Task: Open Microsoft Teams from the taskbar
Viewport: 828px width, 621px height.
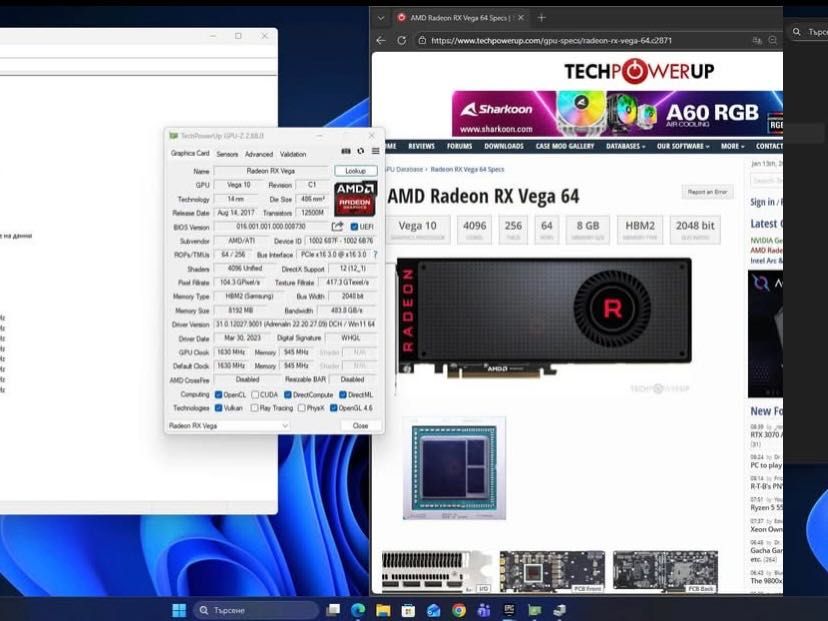Action: (484, 610)
